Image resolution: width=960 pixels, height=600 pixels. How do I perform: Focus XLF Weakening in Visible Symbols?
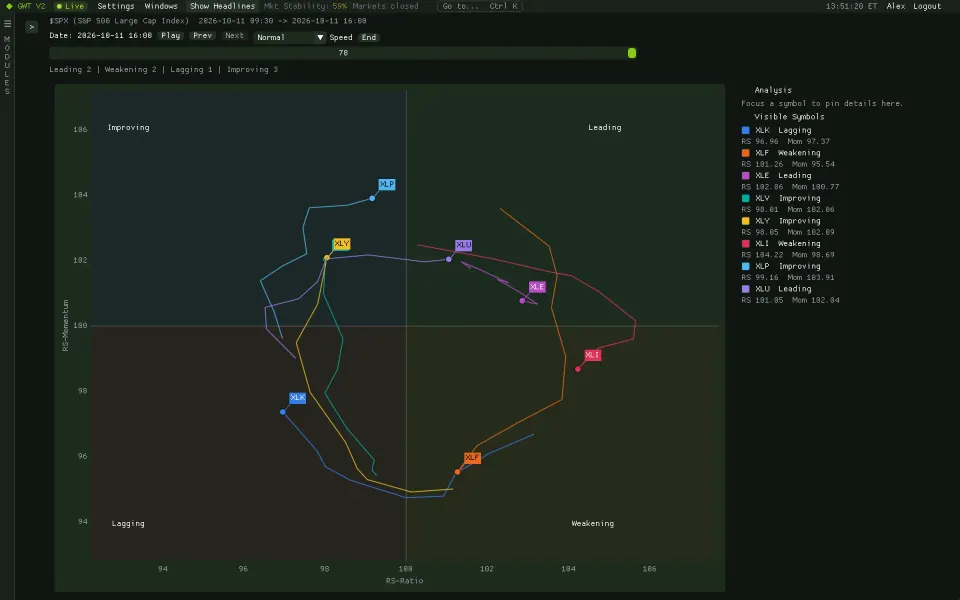click(787, 153)
